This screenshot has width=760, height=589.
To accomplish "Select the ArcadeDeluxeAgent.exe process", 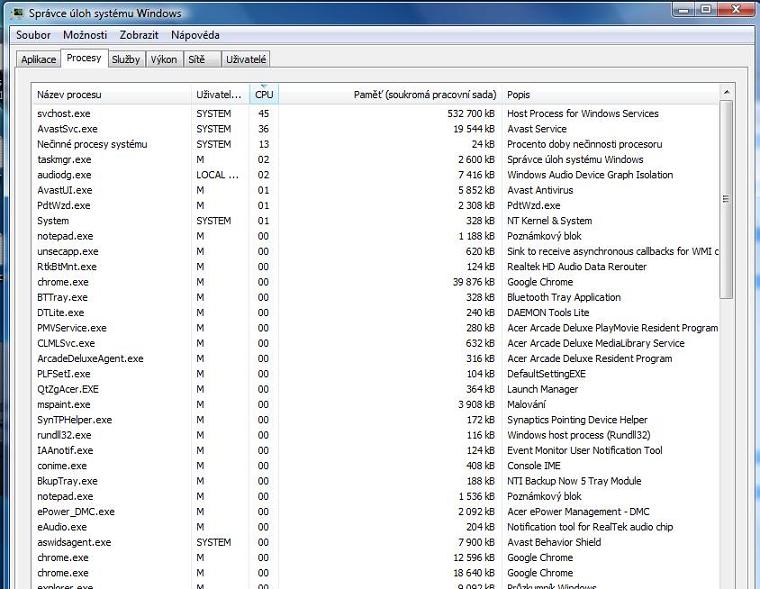I will tap(376, 359).
